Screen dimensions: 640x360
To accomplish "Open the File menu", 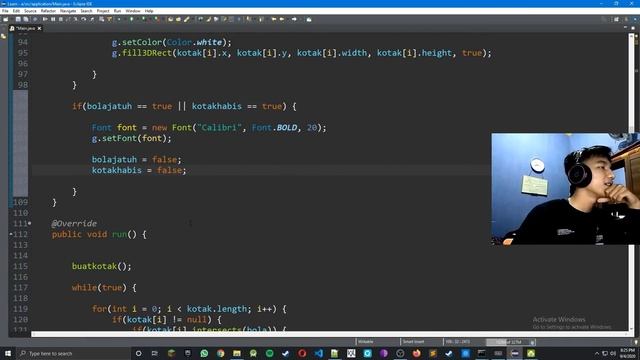I will 5,11.
